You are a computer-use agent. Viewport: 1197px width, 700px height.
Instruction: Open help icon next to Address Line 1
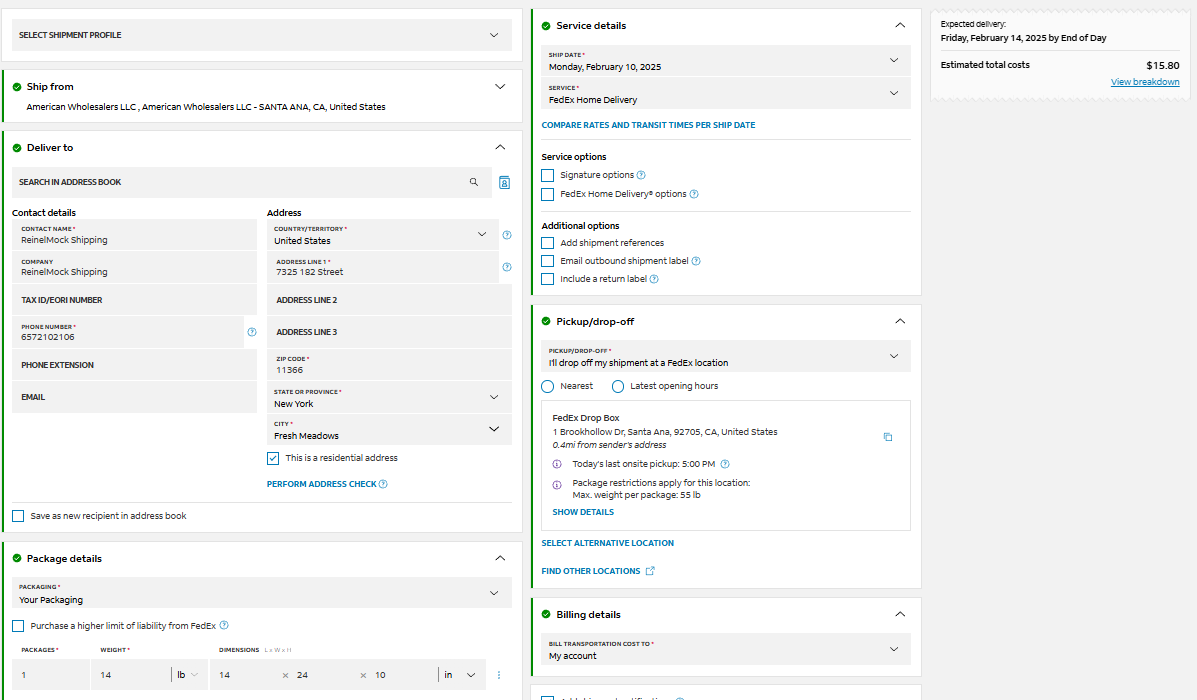point(507,267)
